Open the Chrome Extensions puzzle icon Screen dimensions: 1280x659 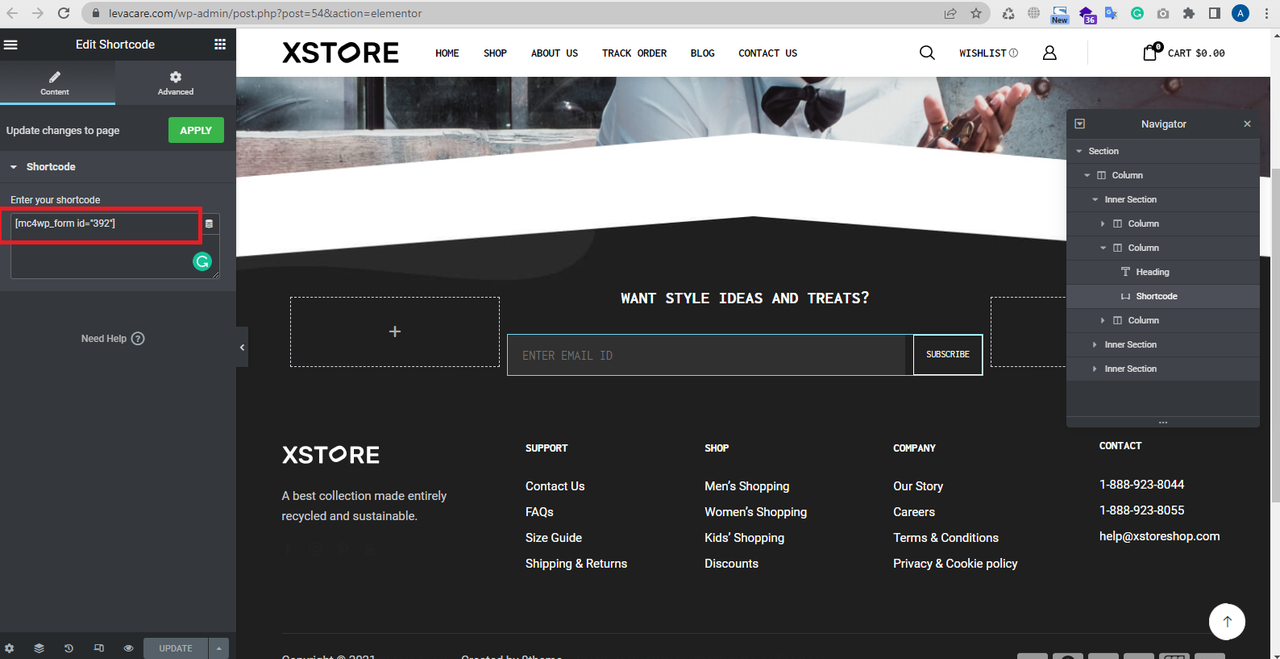click(x=1188, y=14)
